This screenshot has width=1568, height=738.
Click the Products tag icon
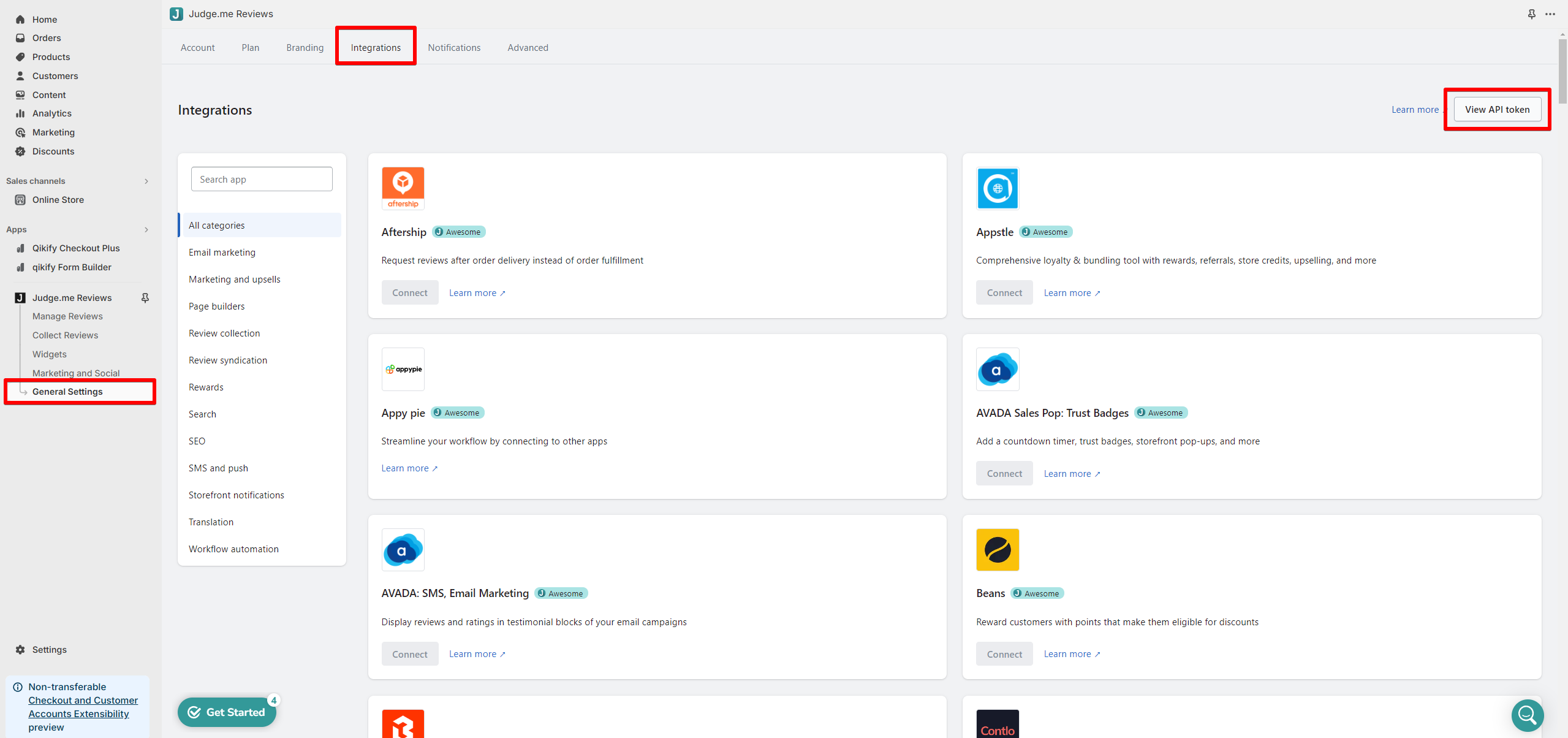[x=20, y=57]
